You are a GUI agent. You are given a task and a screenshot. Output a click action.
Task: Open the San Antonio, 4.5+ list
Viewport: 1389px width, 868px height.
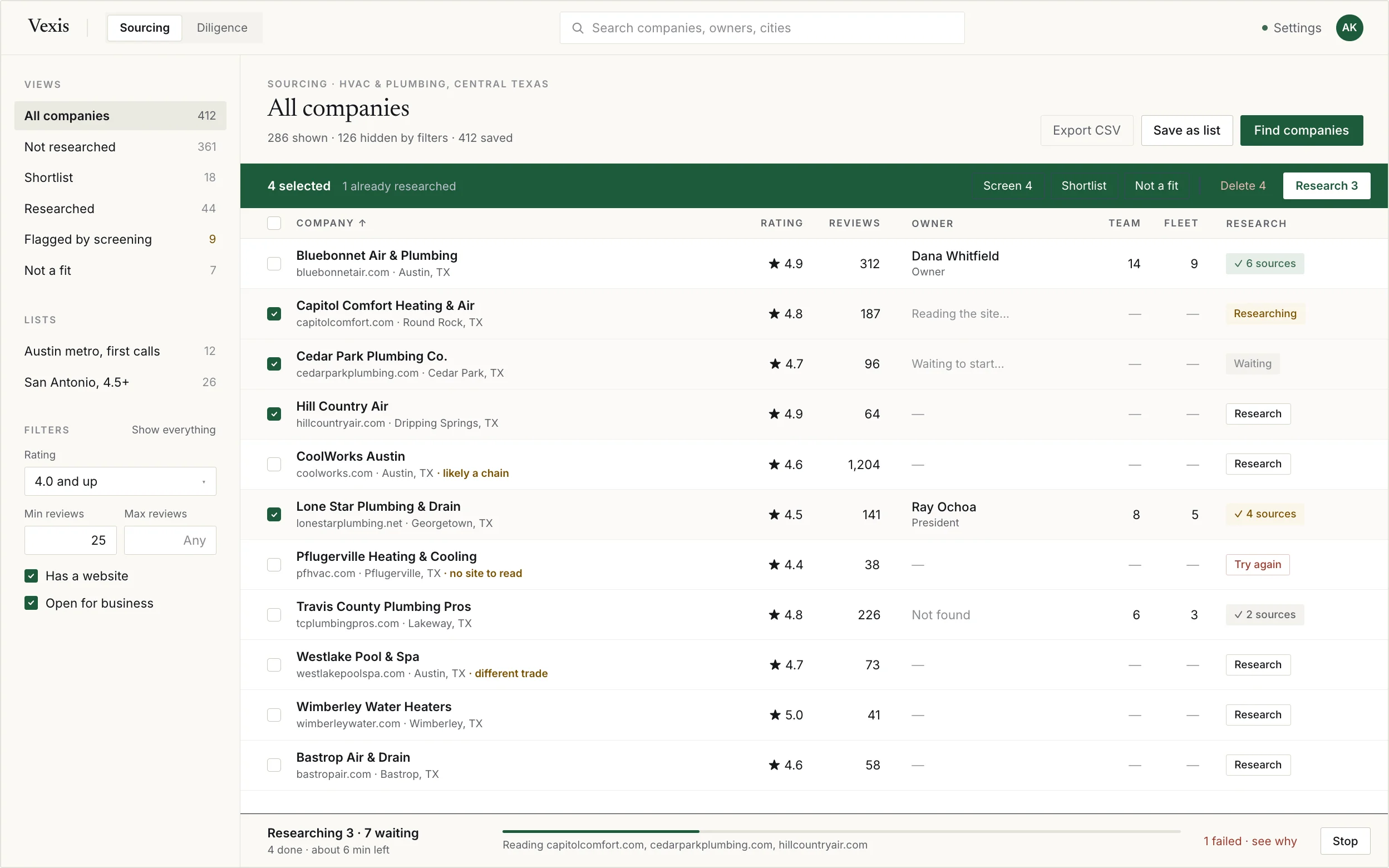(x=120, y=382)
